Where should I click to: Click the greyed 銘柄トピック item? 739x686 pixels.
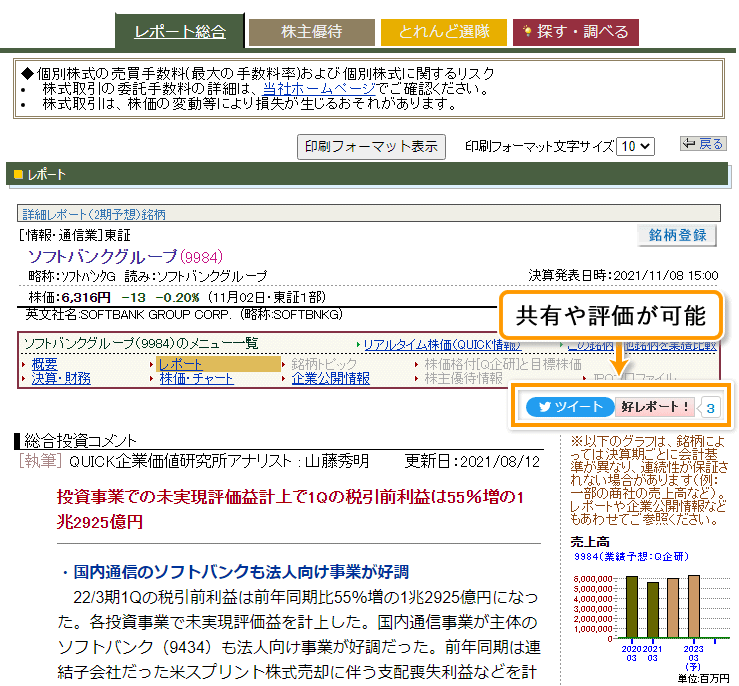point(324,364)
